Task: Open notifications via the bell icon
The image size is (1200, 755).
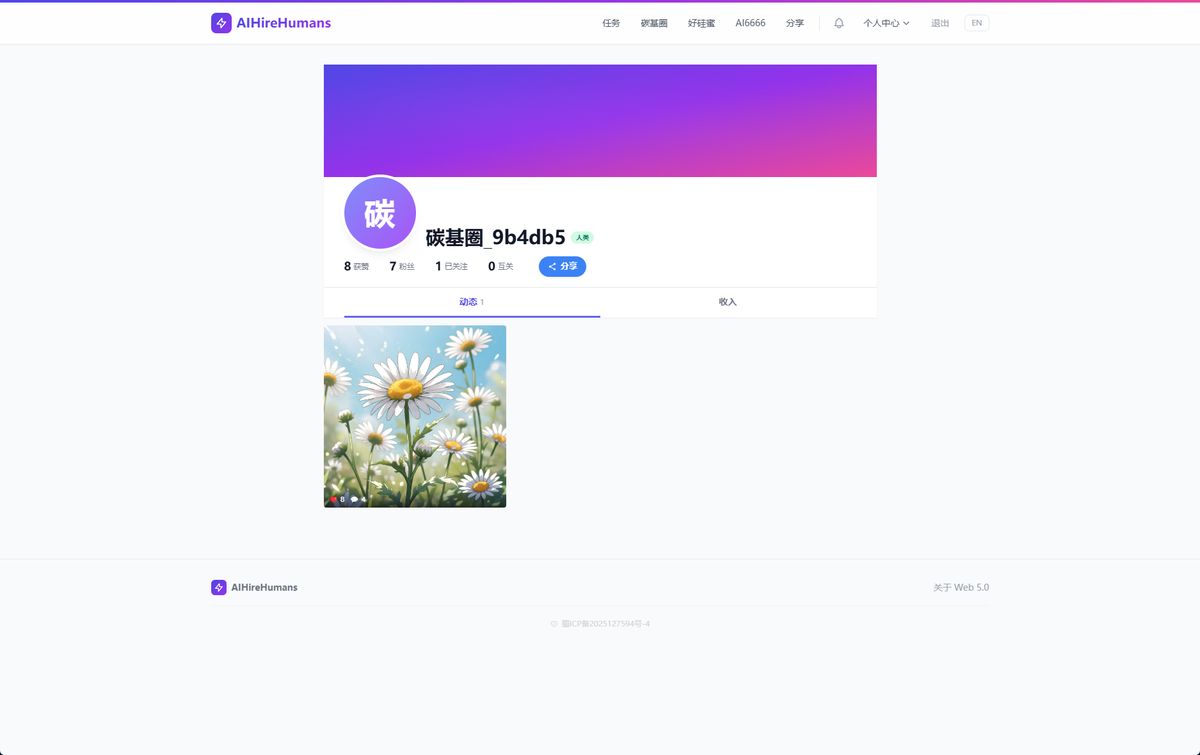Action: [839, 23]
